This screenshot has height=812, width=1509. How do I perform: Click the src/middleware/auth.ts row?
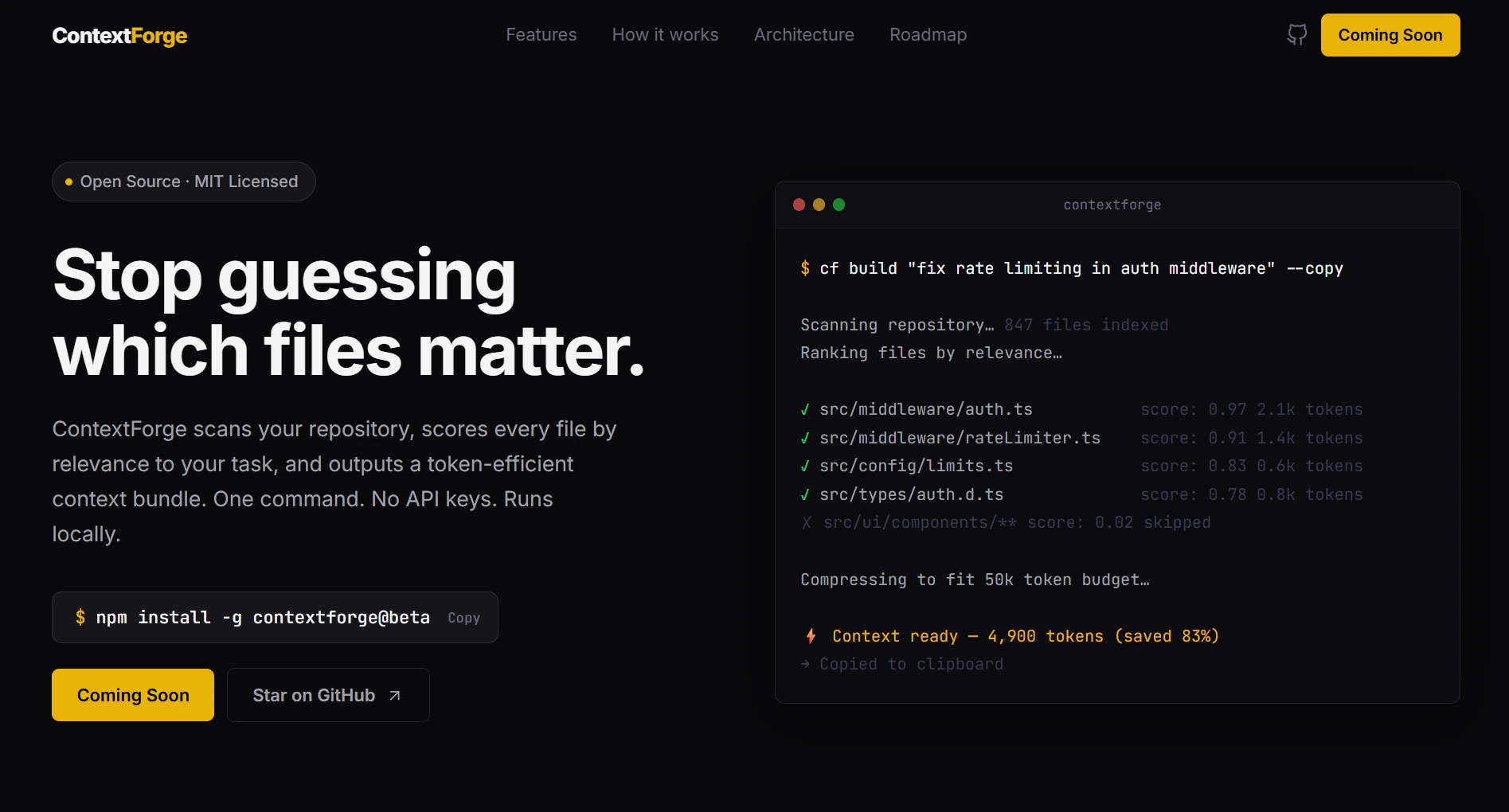click(1081, 409)
